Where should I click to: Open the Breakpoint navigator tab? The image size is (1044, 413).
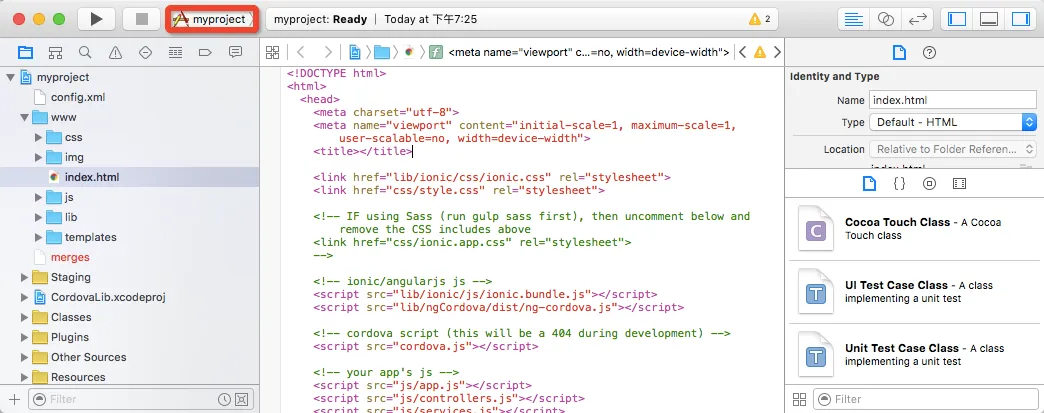coord(205,52)
